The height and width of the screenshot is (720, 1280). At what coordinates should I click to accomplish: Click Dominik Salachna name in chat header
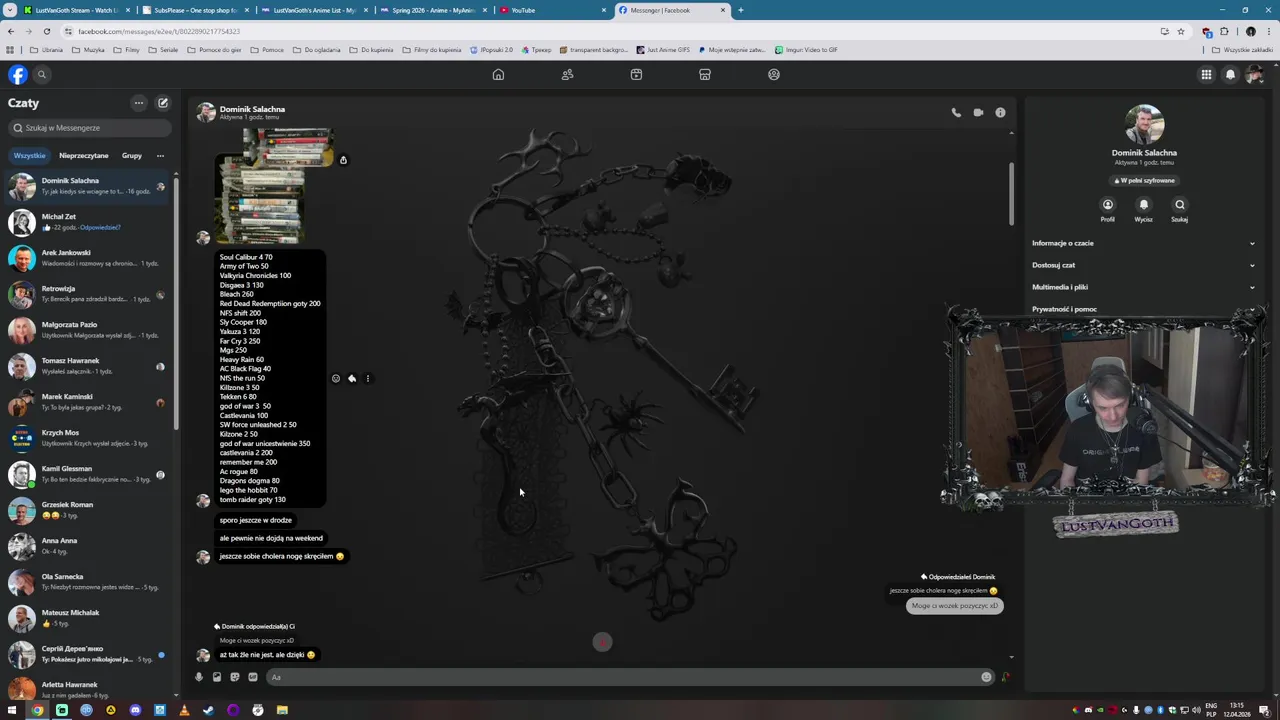pyautogui.click(x=252, y=109)
